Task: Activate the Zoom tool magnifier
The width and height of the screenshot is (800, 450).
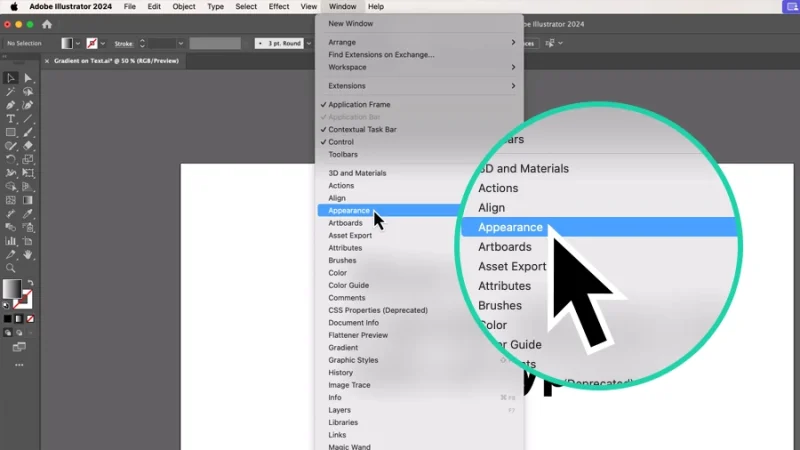Action: pyautogui.click(x=11, y=268)
